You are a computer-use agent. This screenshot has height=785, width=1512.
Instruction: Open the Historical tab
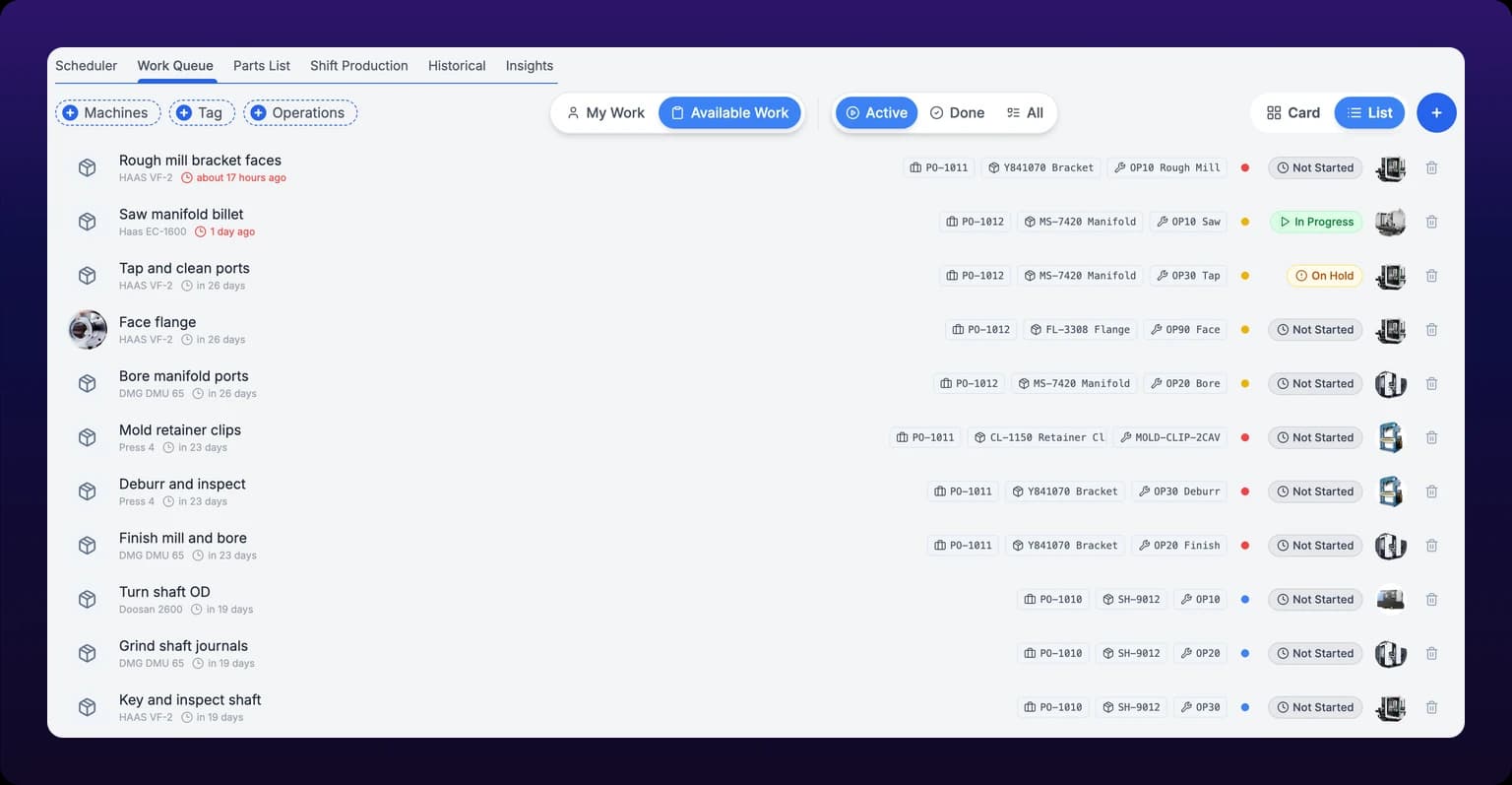click(x=457, y=66)
